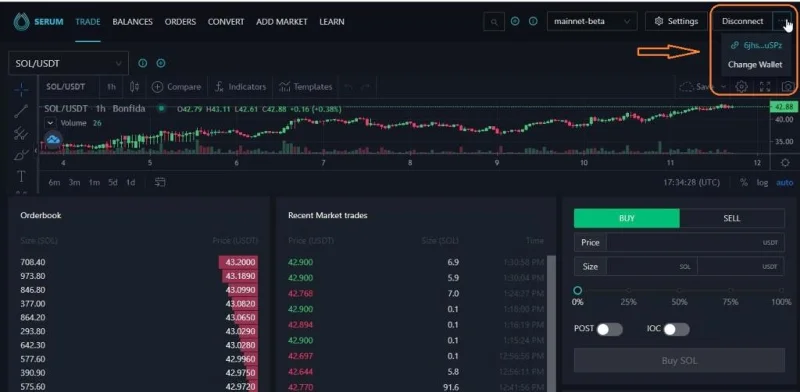The image size is (800, 392).
Task: Open the Compare symbol tool
Action: tap(177, 87)
